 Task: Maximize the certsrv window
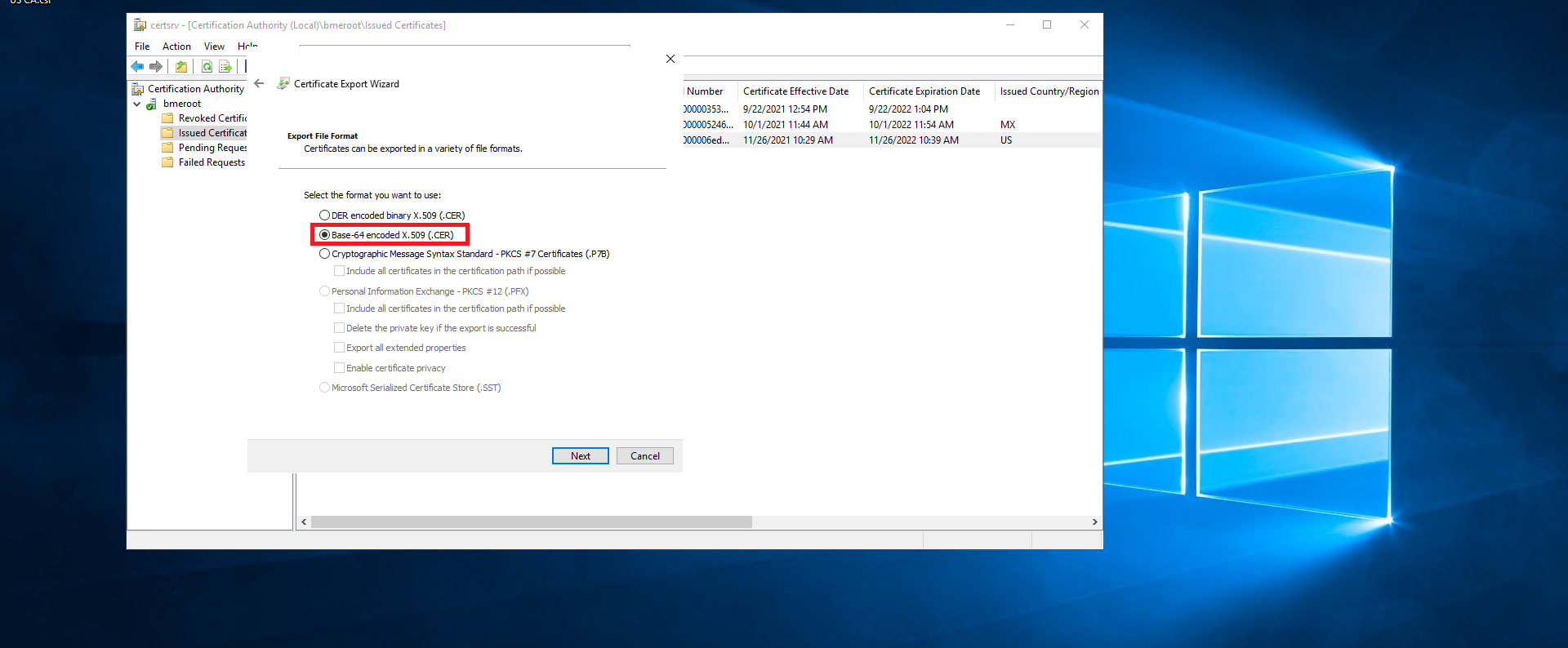coord(1047,25)
